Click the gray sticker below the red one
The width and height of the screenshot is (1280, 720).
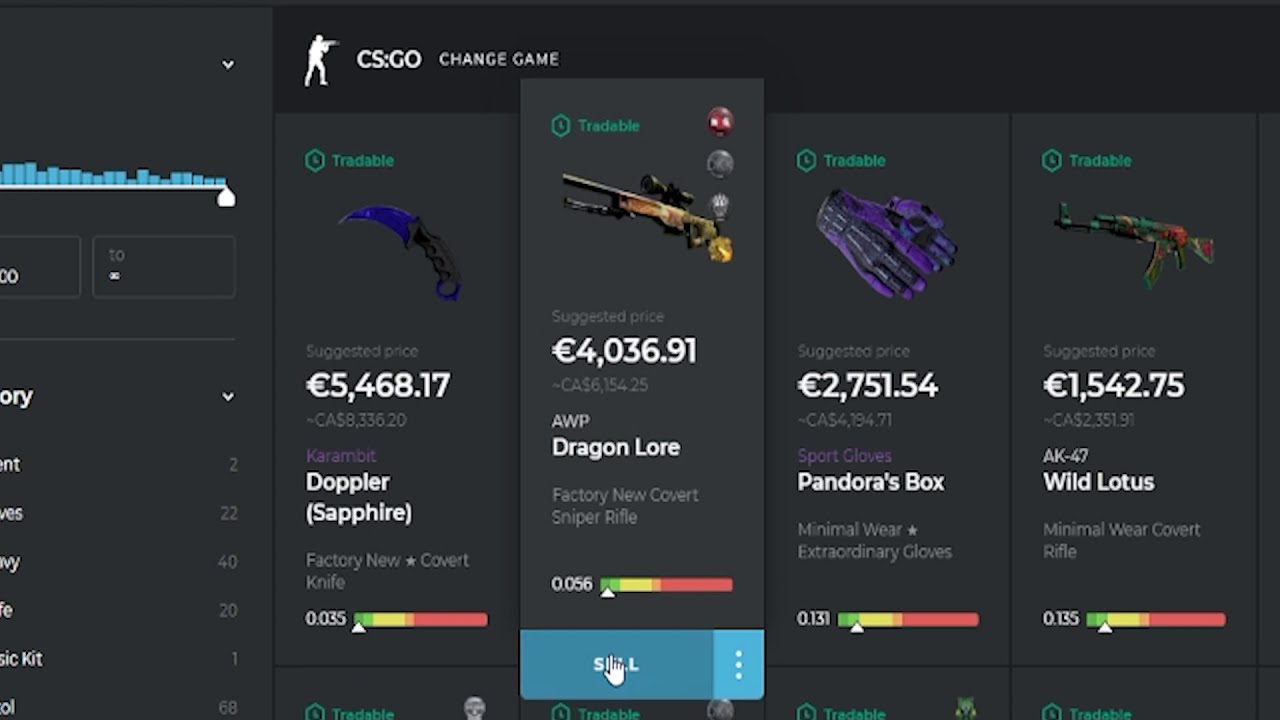point(720,163)
